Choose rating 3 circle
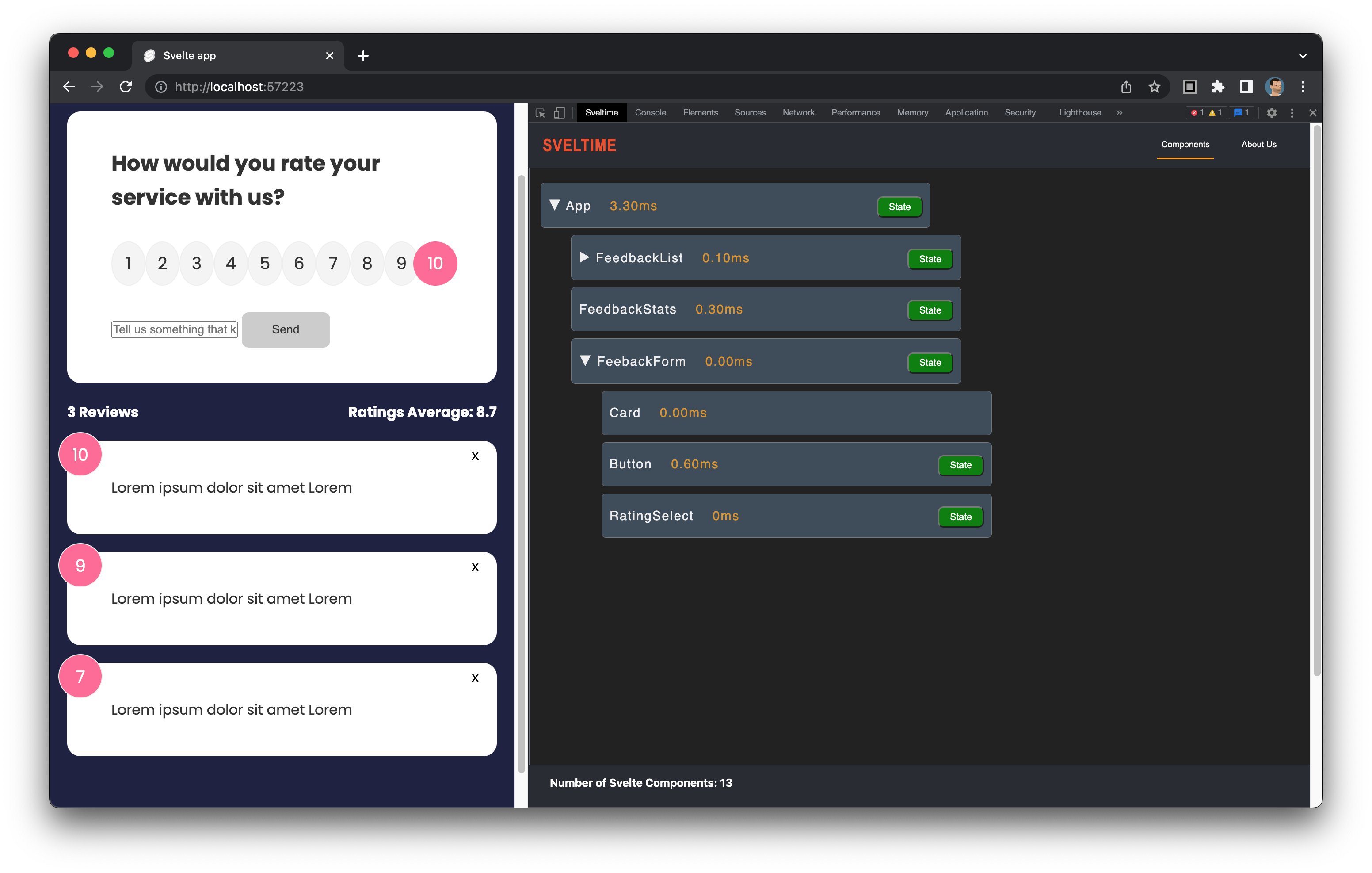 click(197, 264)
